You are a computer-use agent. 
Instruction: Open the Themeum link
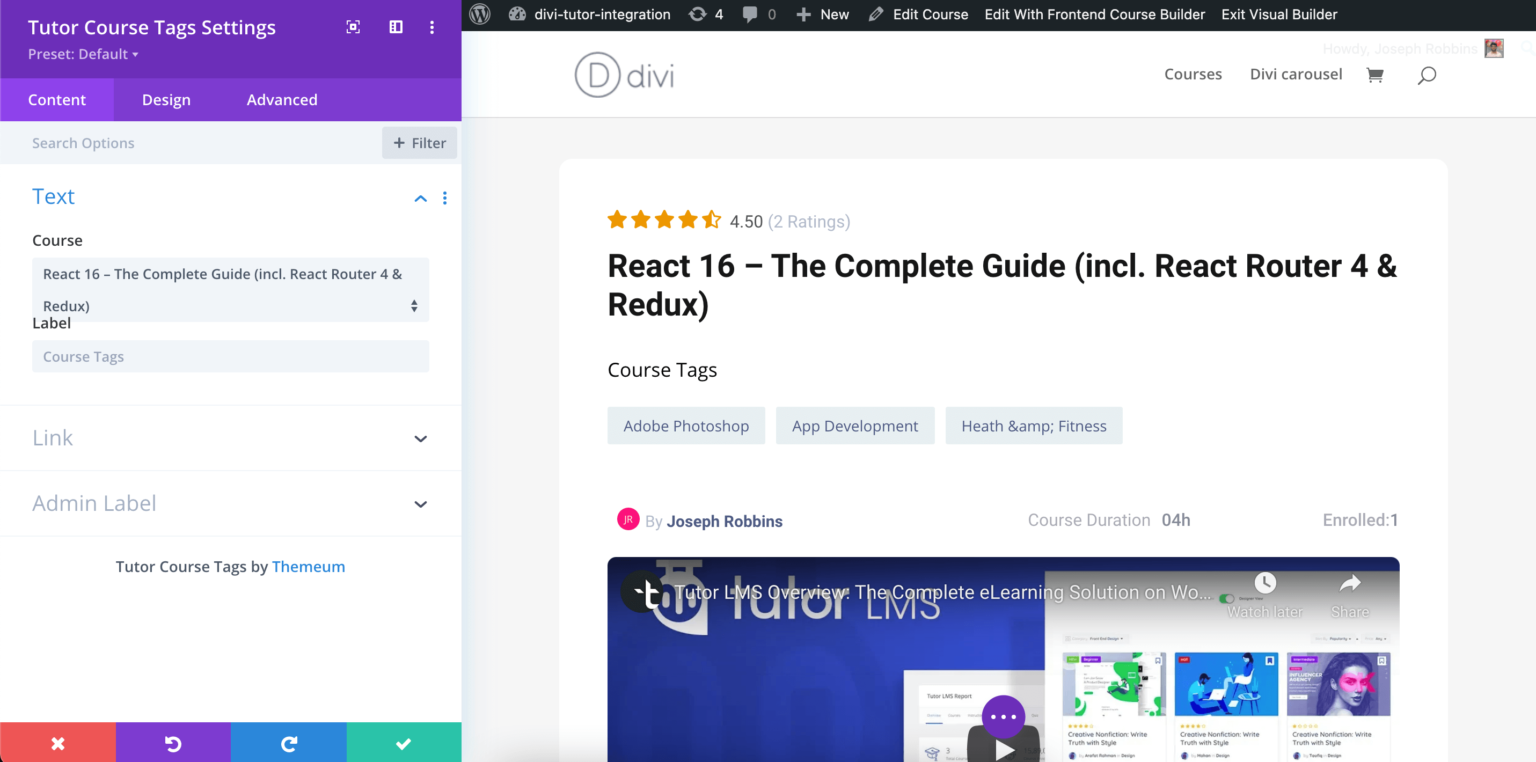click(x=308, y=567)
